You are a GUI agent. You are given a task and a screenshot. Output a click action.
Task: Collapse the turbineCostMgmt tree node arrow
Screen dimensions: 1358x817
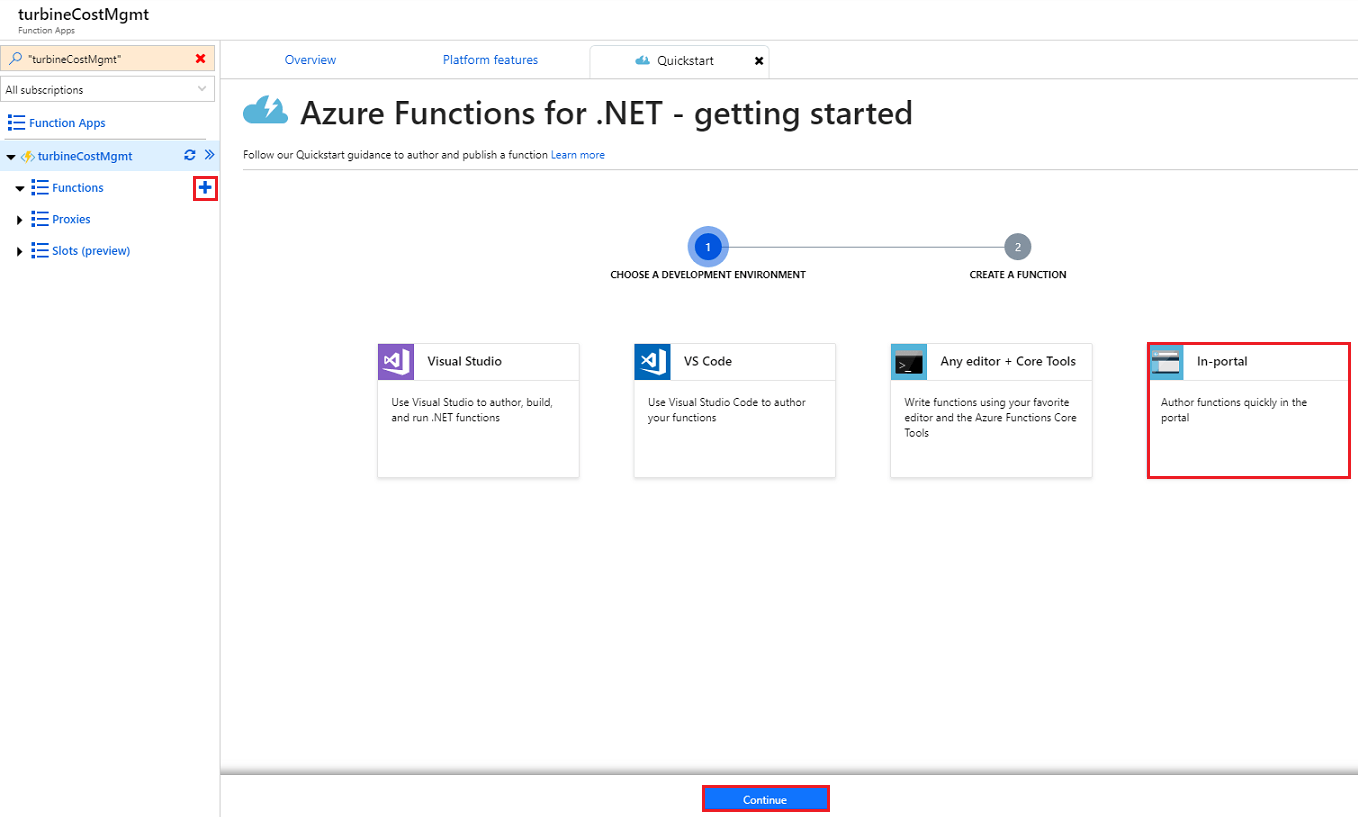(x=11, y=157)
